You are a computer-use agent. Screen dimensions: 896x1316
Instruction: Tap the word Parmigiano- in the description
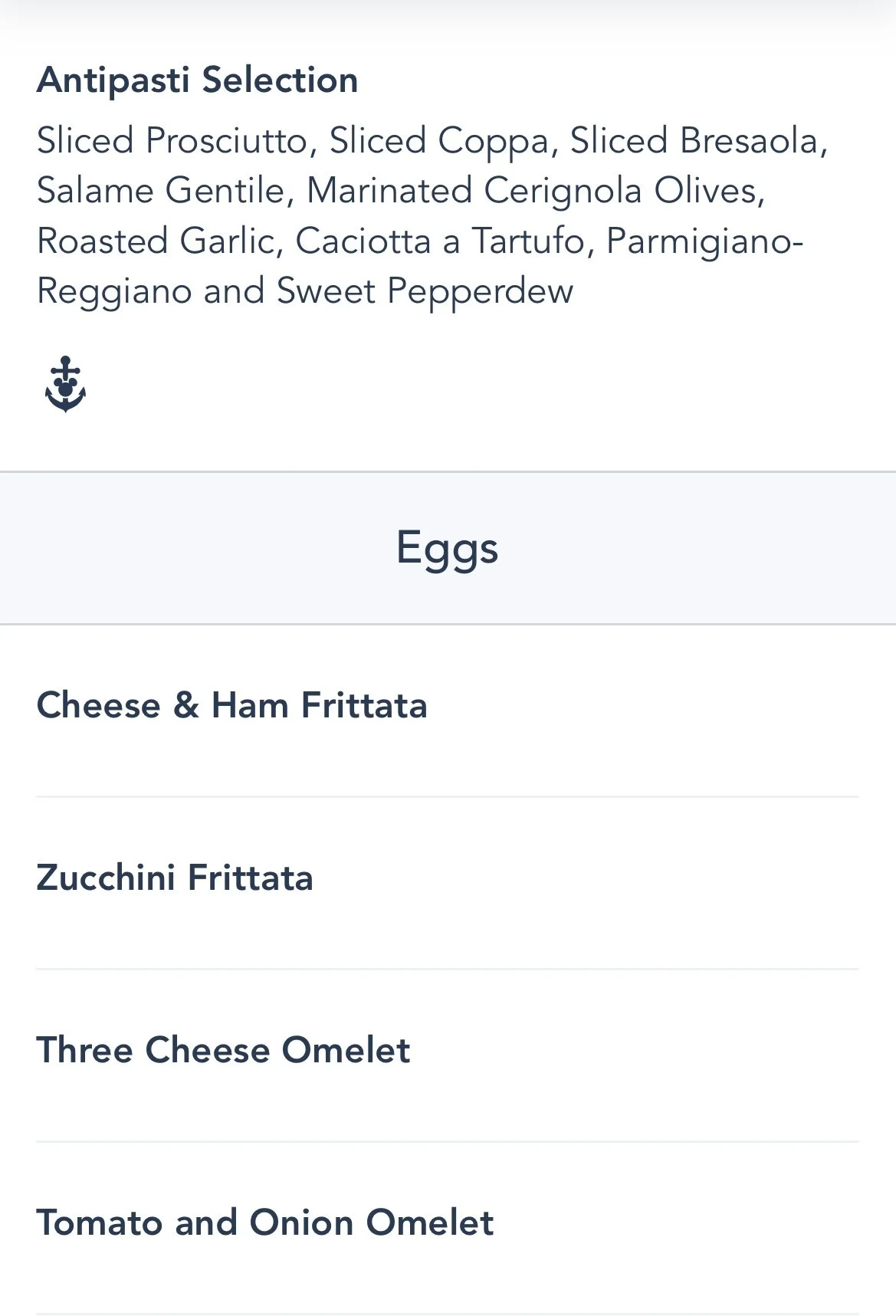tap(704, 242)
